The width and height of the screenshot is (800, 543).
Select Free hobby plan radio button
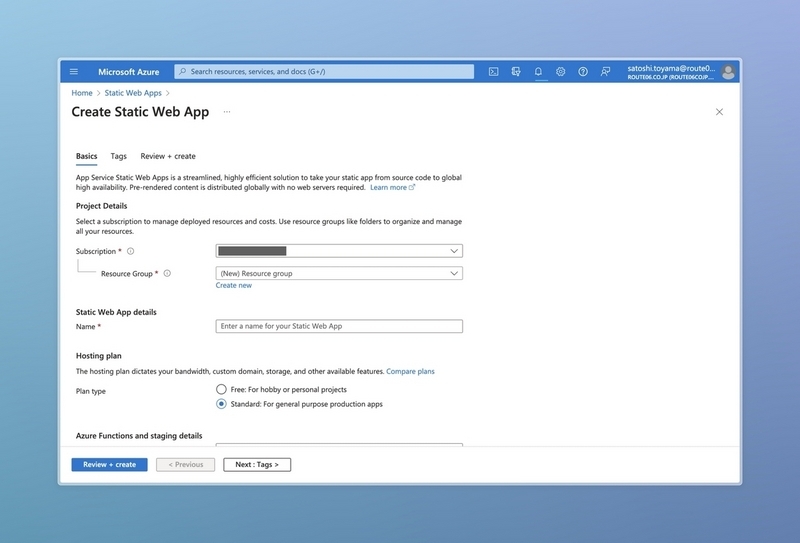221,389
